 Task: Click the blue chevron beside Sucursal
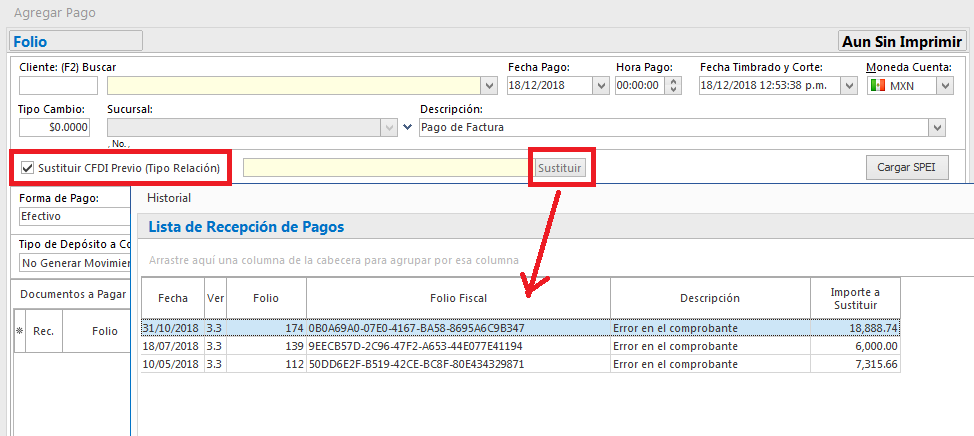click(x=407, y=128)
